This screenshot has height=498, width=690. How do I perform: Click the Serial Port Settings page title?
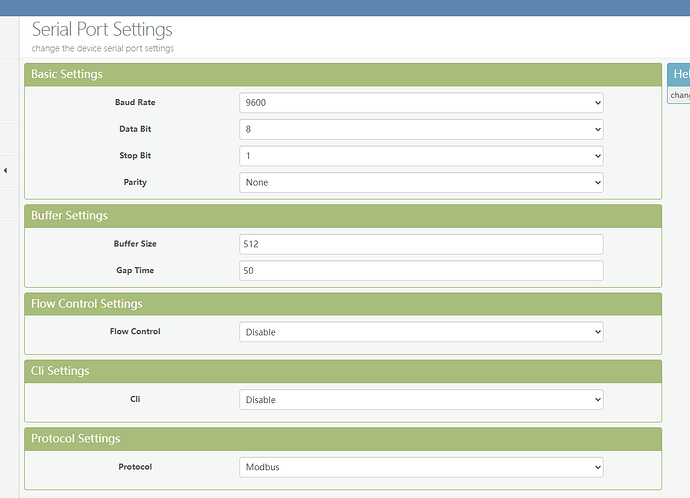[x=102, y=30]
